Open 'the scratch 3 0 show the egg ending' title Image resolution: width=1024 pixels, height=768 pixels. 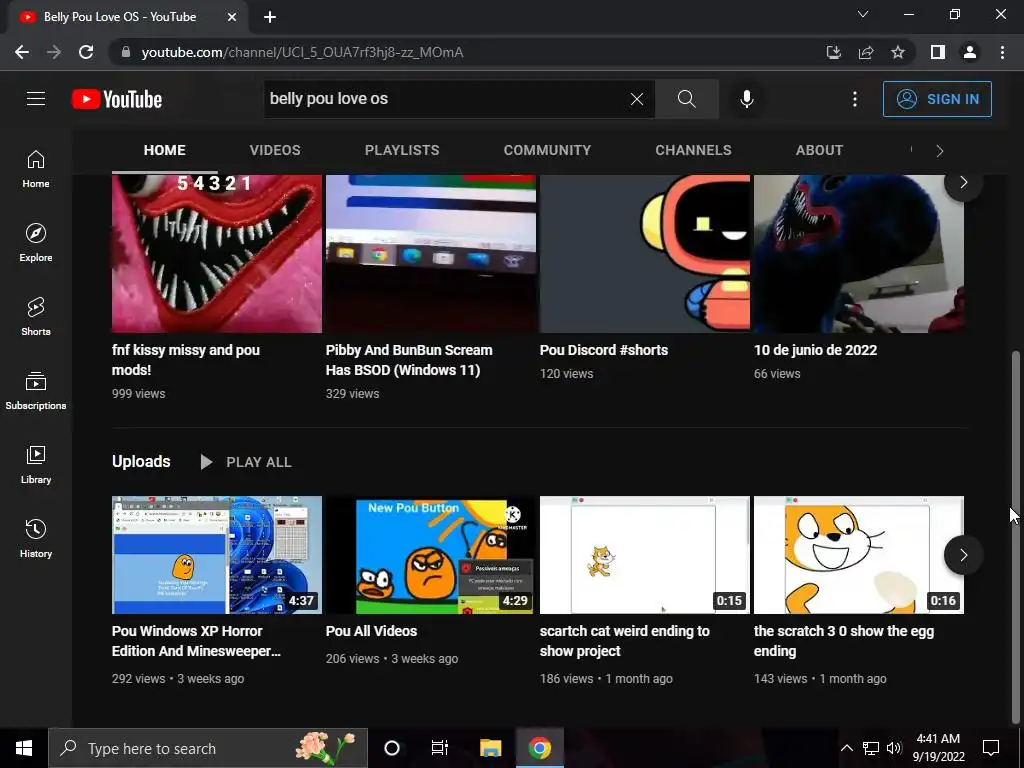coord(844,641)
